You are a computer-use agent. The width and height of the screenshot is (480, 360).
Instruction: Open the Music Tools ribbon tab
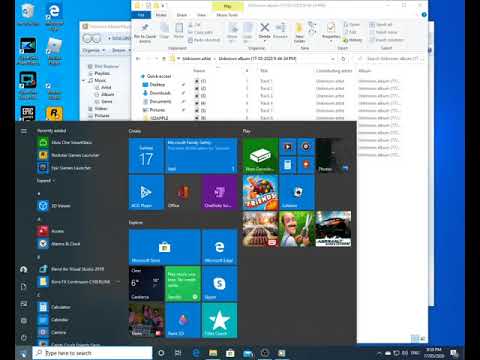pyautogui.click(x=227, y=15)
